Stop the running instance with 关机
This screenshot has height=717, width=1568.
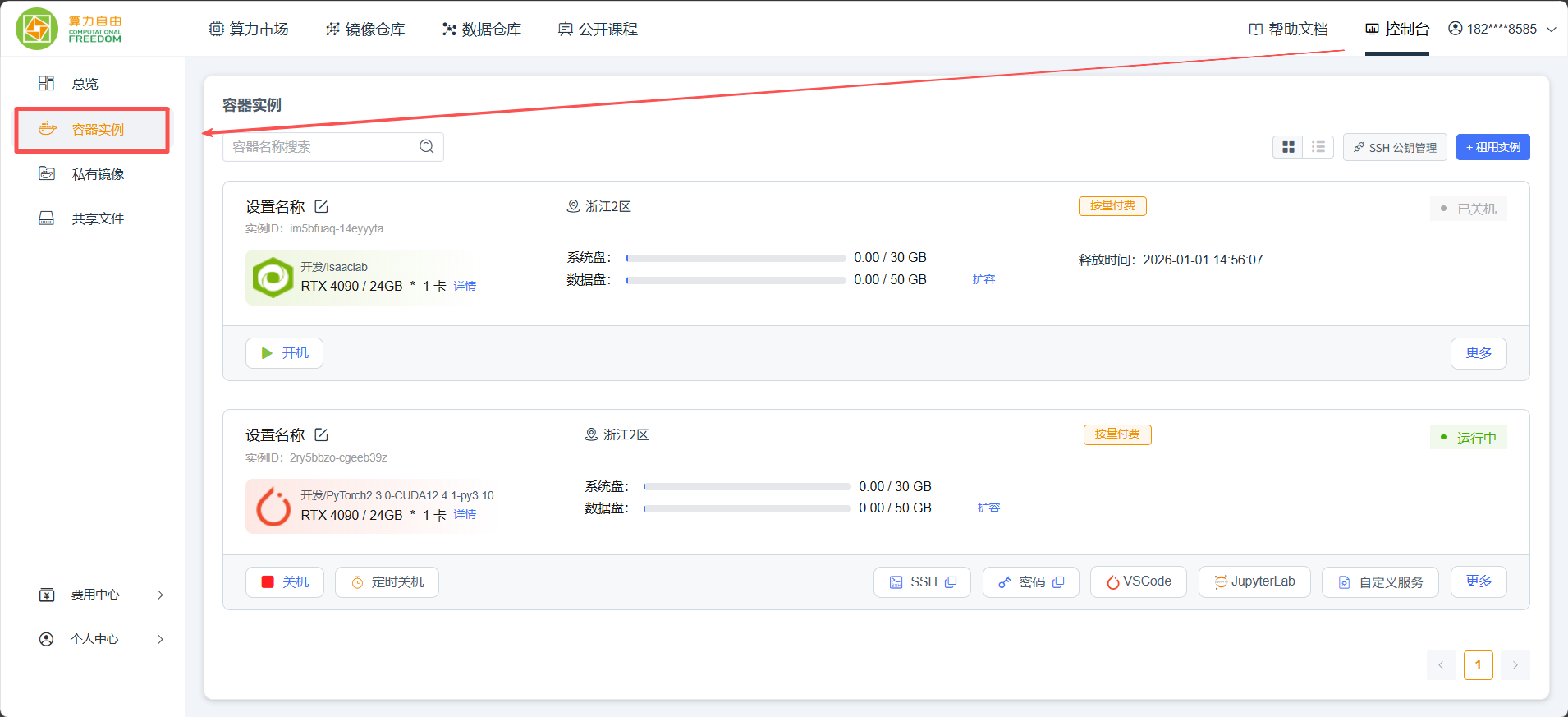(x=285, y=581)
